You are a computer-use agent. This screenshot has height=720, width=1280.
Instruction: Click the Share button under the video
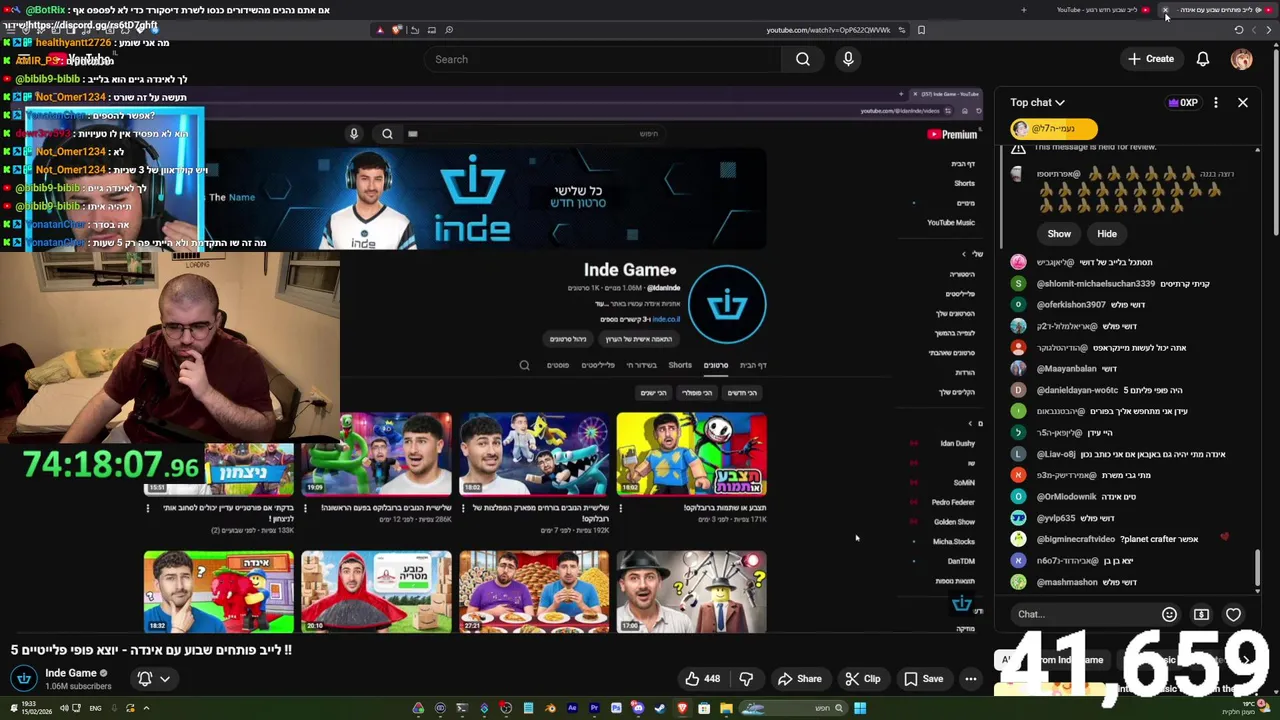click(800, 679)
